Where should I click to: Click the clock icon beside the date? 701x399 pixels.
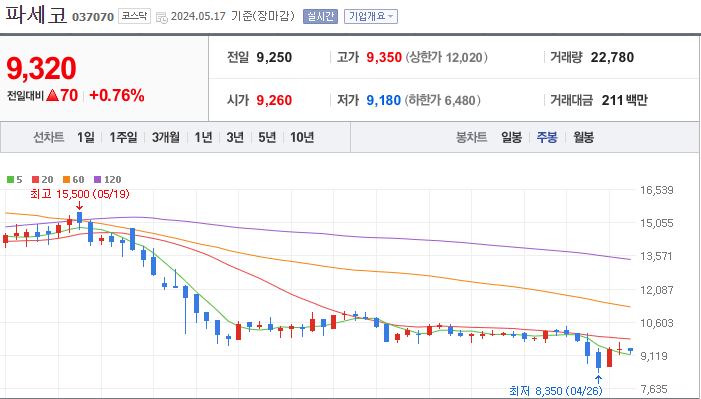(162, 17)
